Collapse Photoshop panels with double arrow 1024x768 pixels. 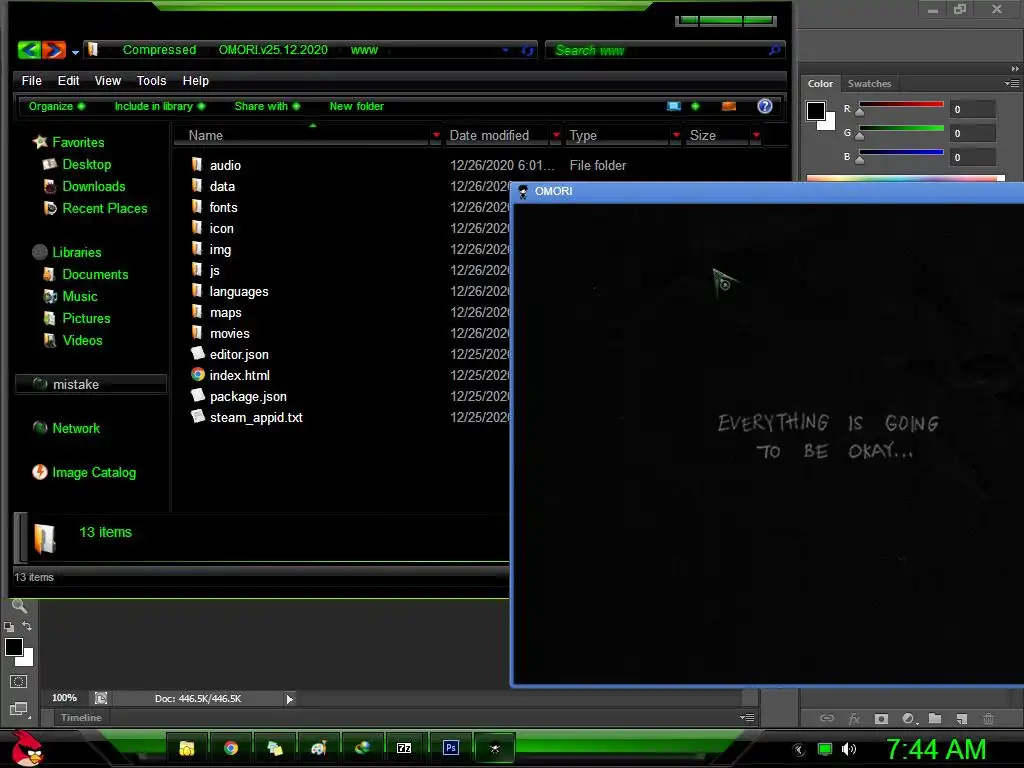1014,69
